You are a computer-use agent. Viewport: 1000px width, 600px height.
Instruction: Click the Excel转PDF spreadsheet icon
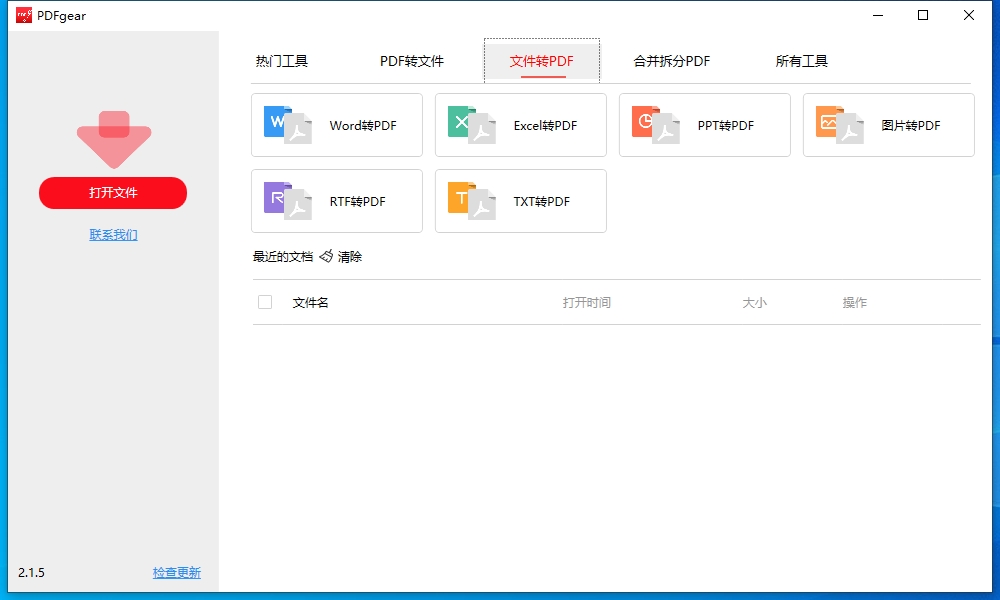(471, 125)
